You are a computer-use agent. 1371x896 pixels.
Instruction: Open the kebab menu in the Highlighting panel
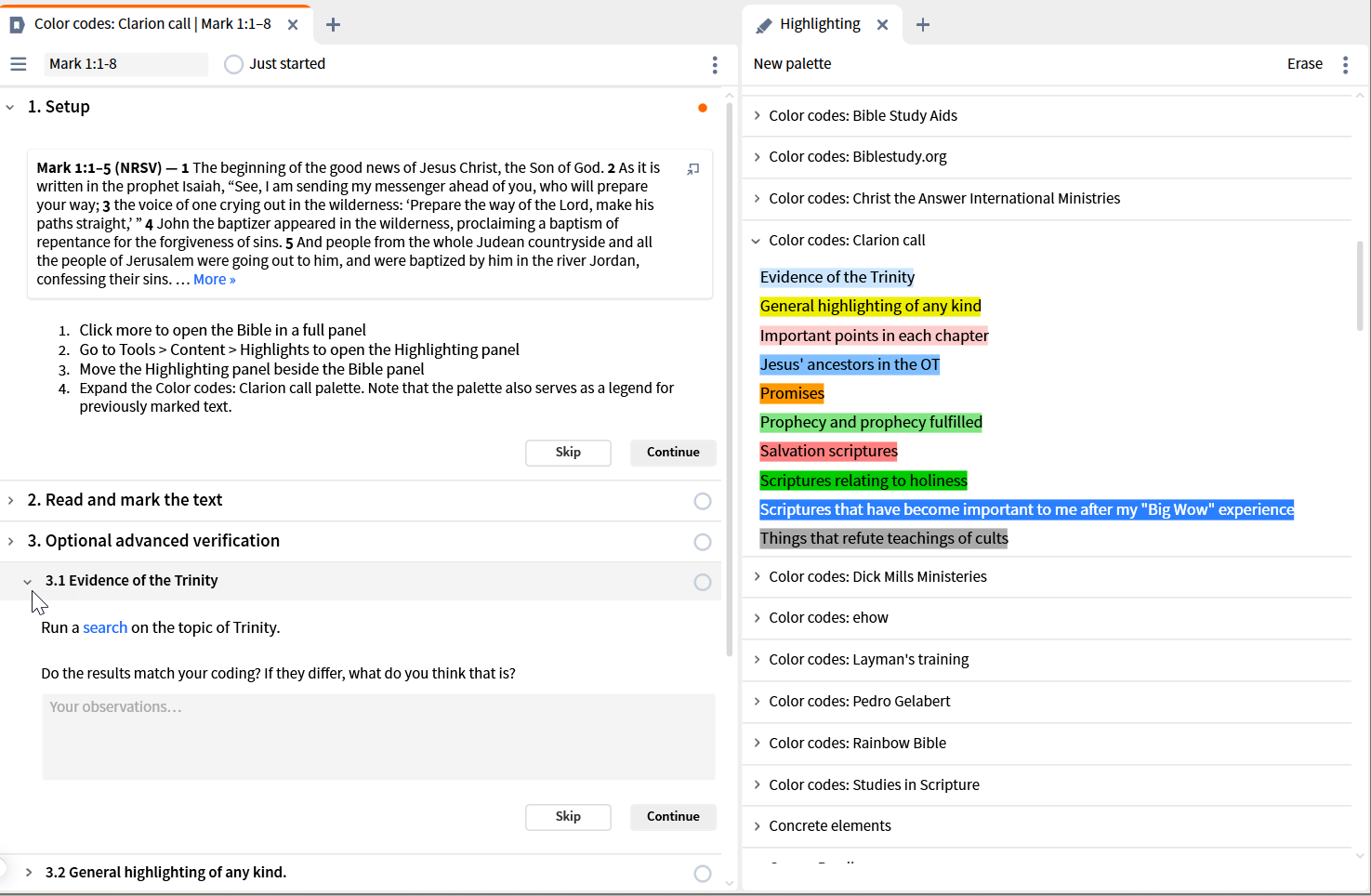click(1345, 64)
